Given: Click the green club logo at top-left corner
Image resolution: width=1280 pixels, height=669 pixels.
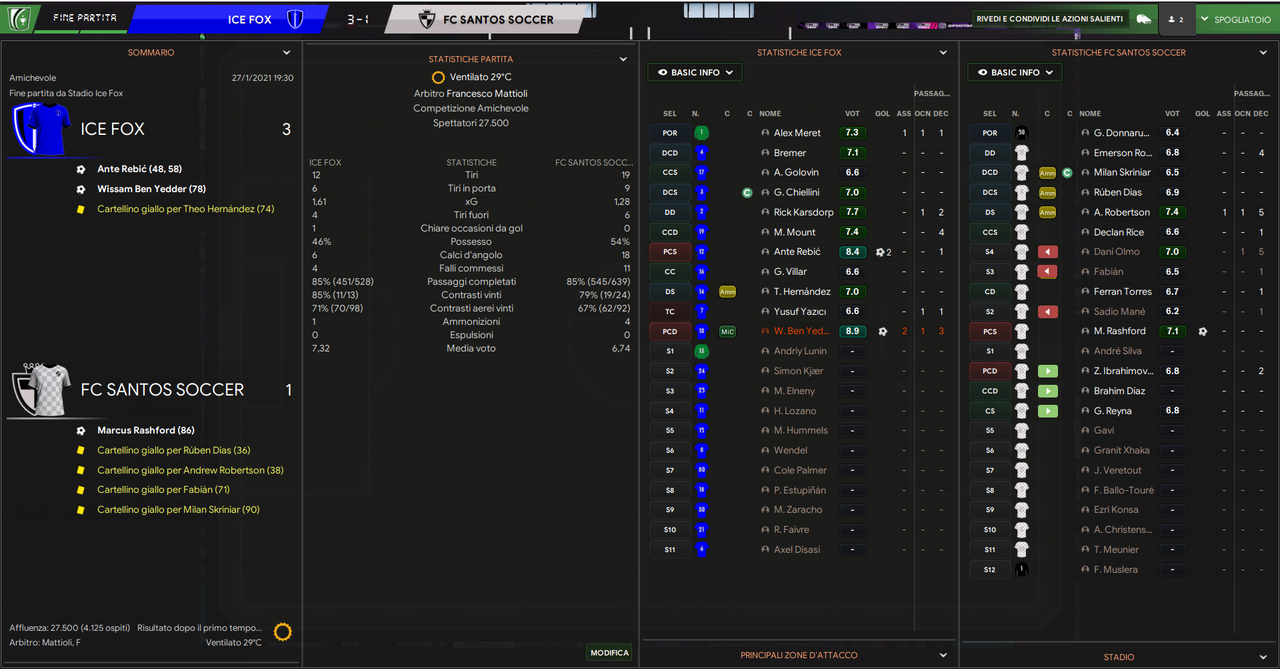Looking at the screenshot, I should (20, 18).
